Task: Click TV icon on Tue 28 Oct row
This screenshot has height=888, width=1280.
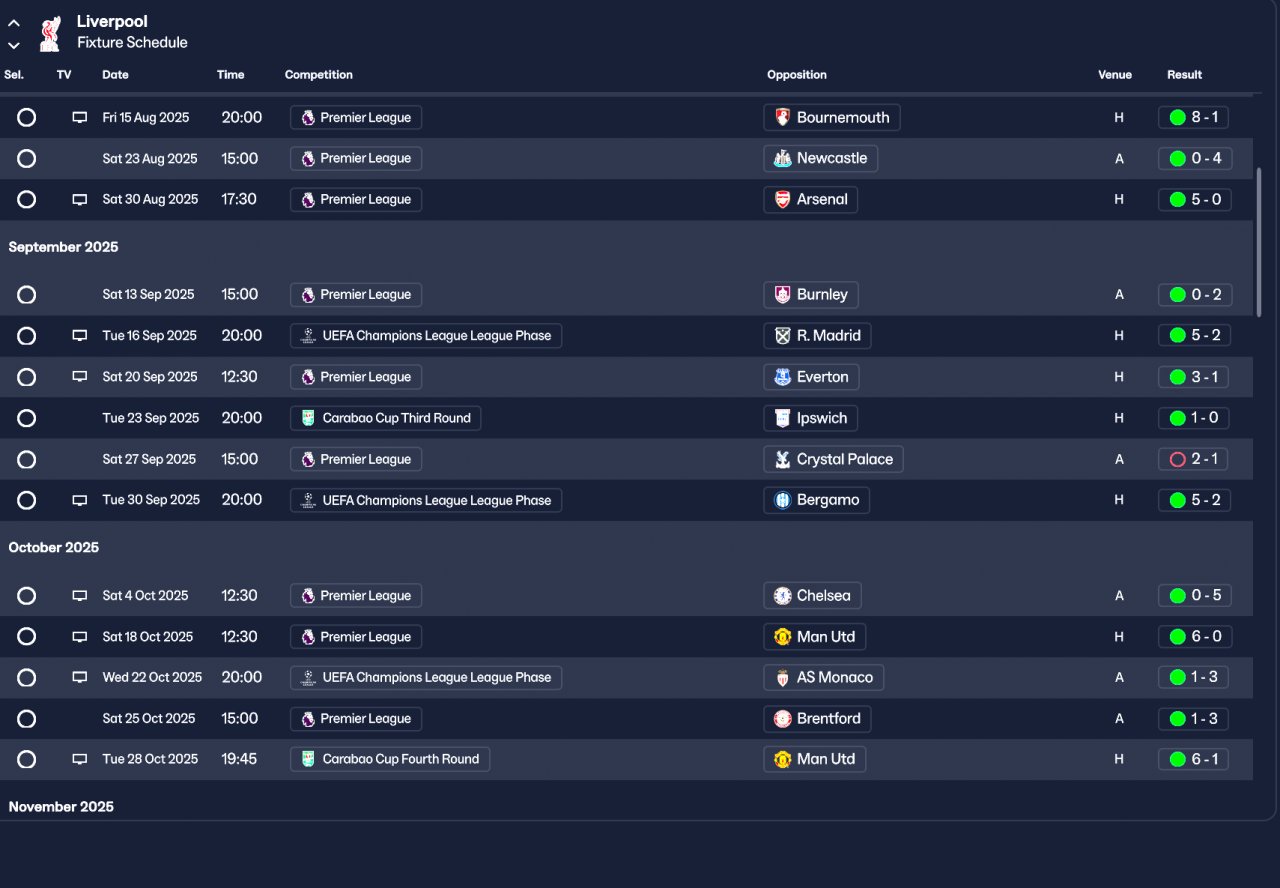Action: tap(80, 759)
